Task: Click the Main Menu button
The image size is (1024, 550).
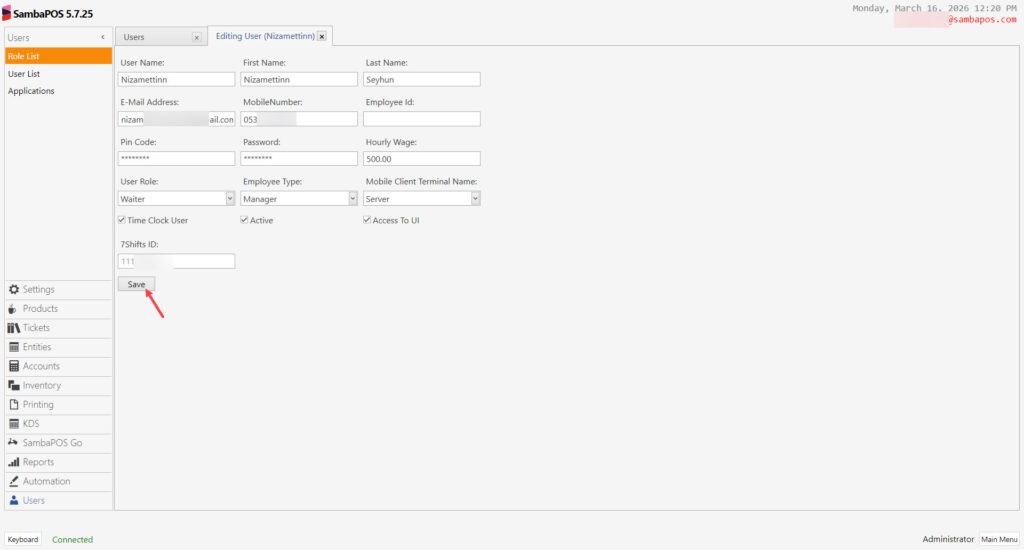Action: coord(998,539)
